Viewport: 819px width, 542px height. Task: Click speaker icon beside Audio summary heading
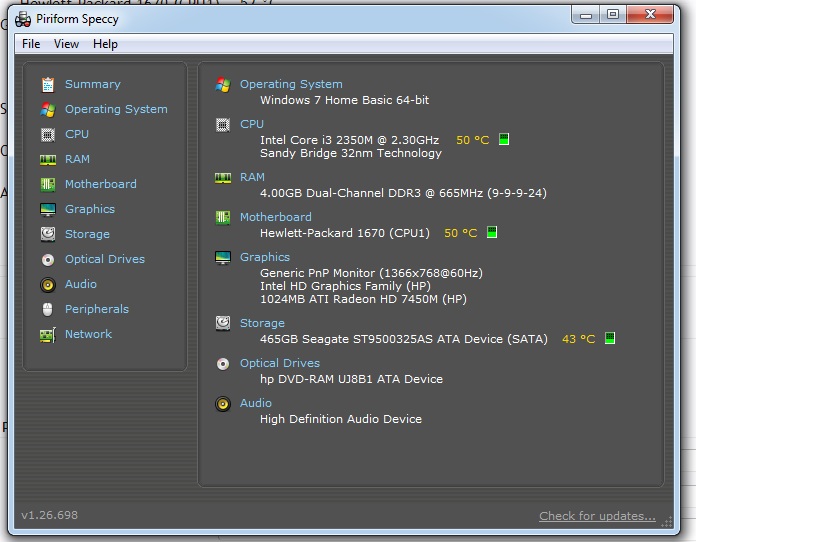pos(223,404)
